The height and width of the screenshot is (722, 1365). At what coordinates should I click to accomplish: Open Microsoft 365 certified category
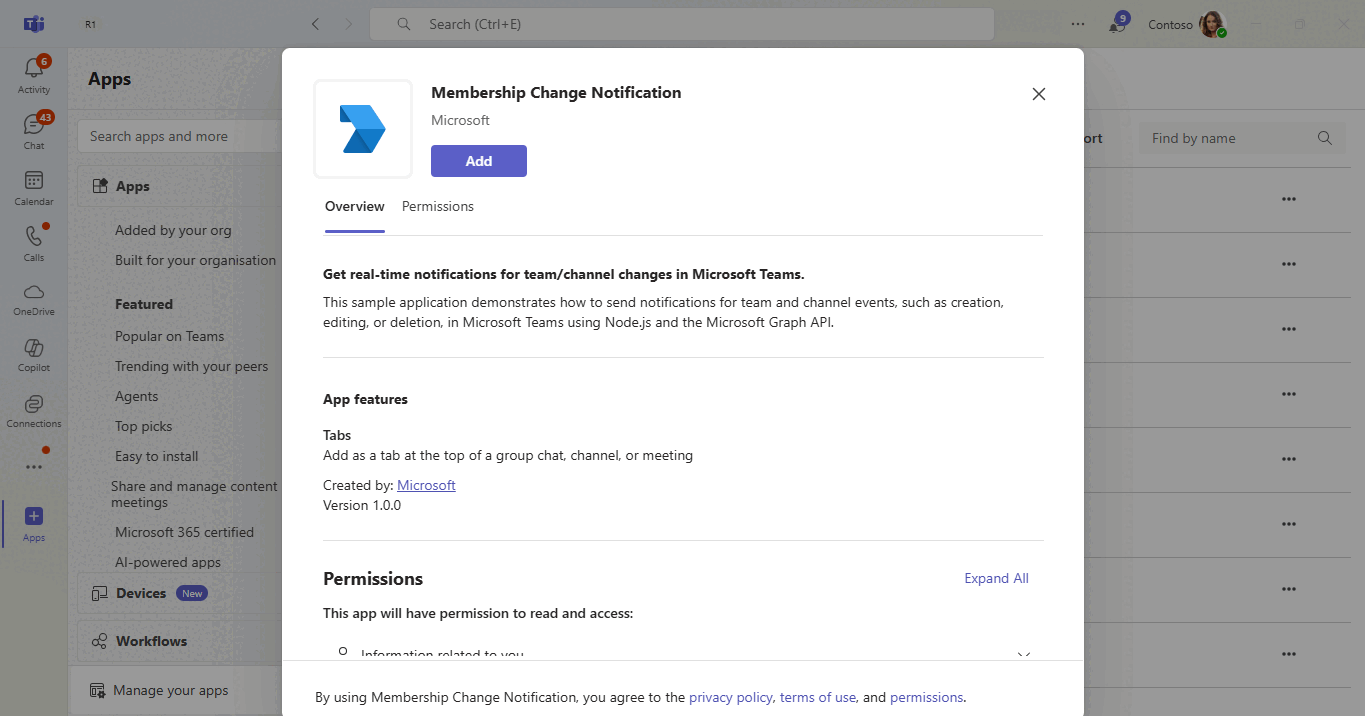point(184,533)
